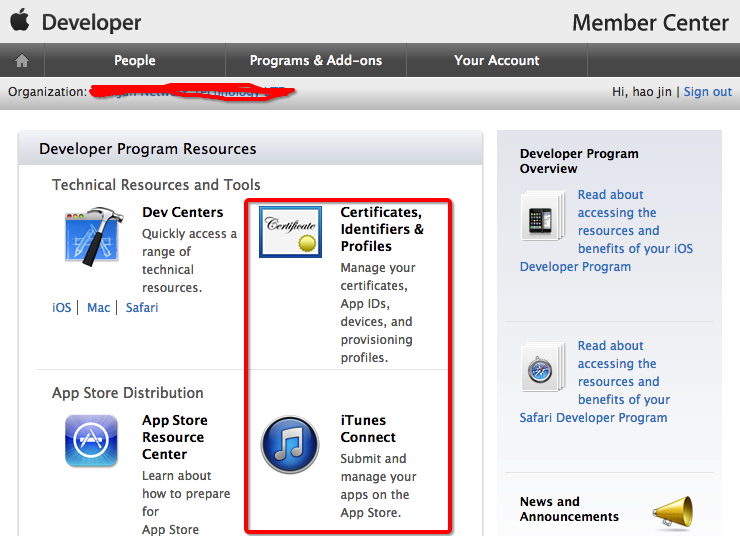Read about iOS Developer Program link
Viewport: 740px width, 536px height.
[606, 230]
